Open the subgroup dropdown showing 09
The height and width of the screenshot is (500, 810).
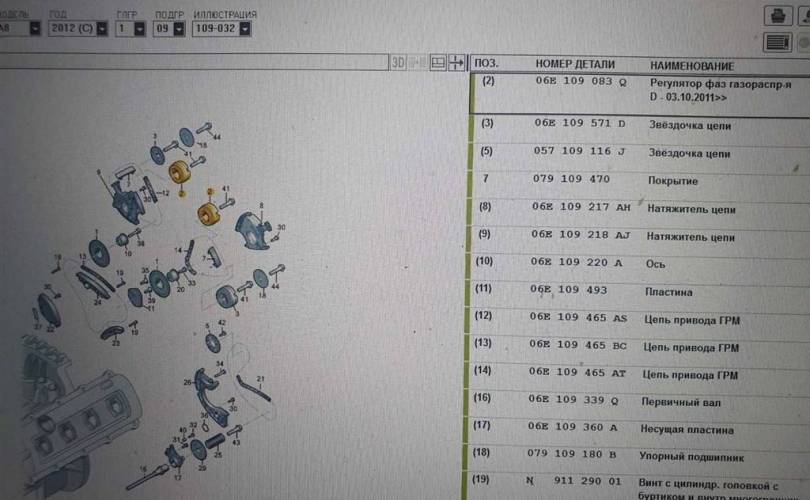pyautogui.click(x=180, y=29)
